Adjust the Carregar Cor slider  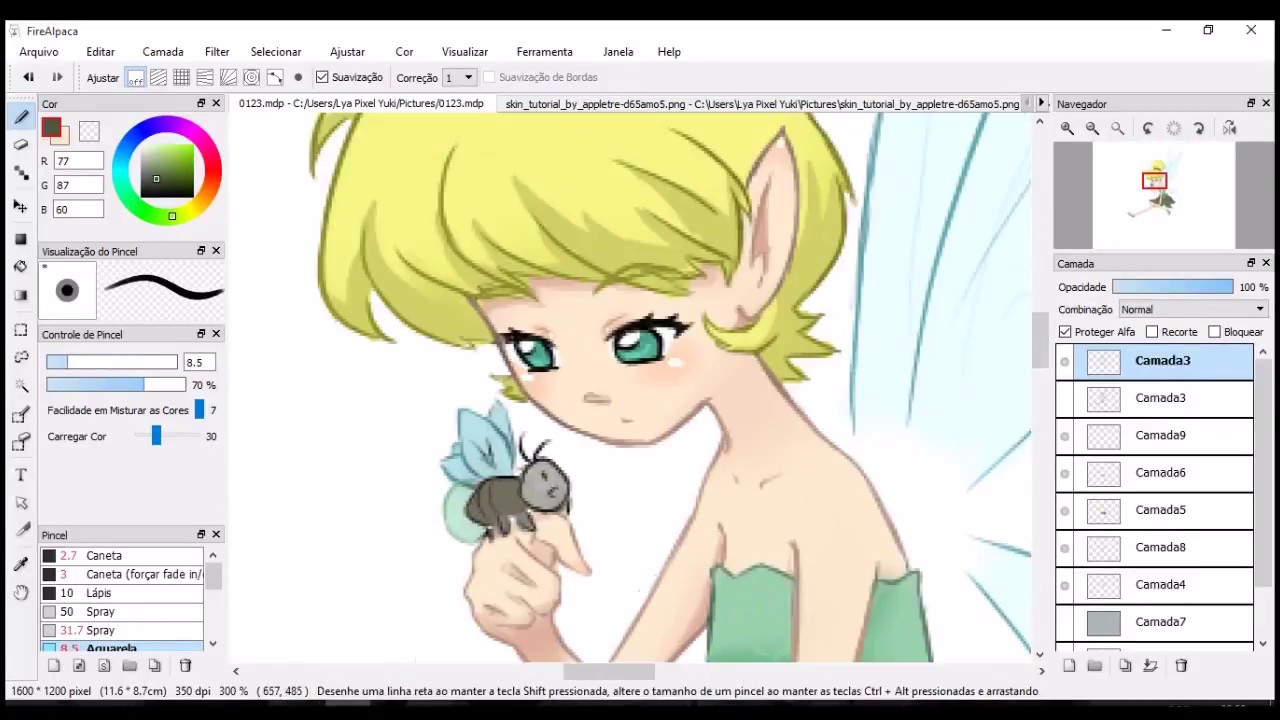click(156, 436)
